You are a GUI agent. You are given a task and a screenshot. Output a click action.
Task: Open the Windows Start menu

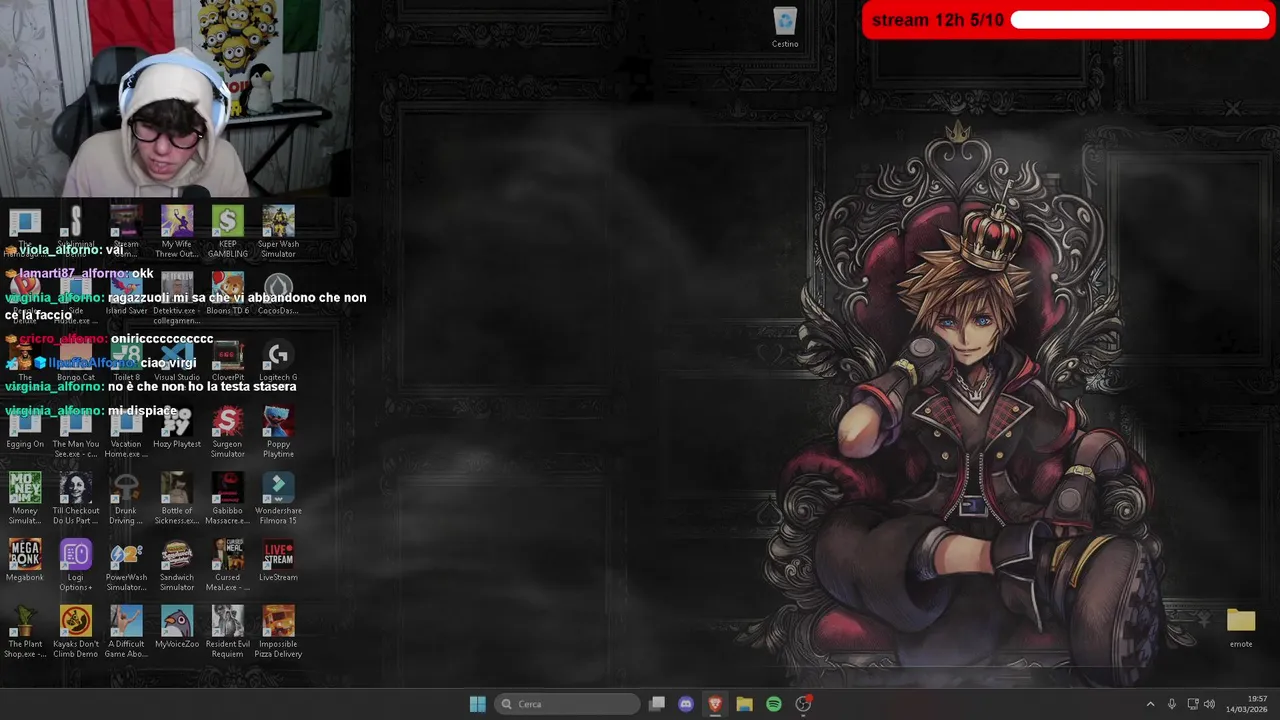coord(477,704)
